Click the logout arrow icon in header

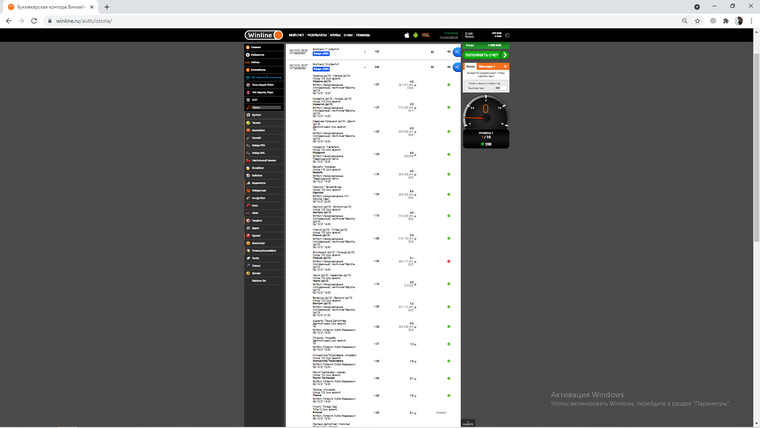507,35
